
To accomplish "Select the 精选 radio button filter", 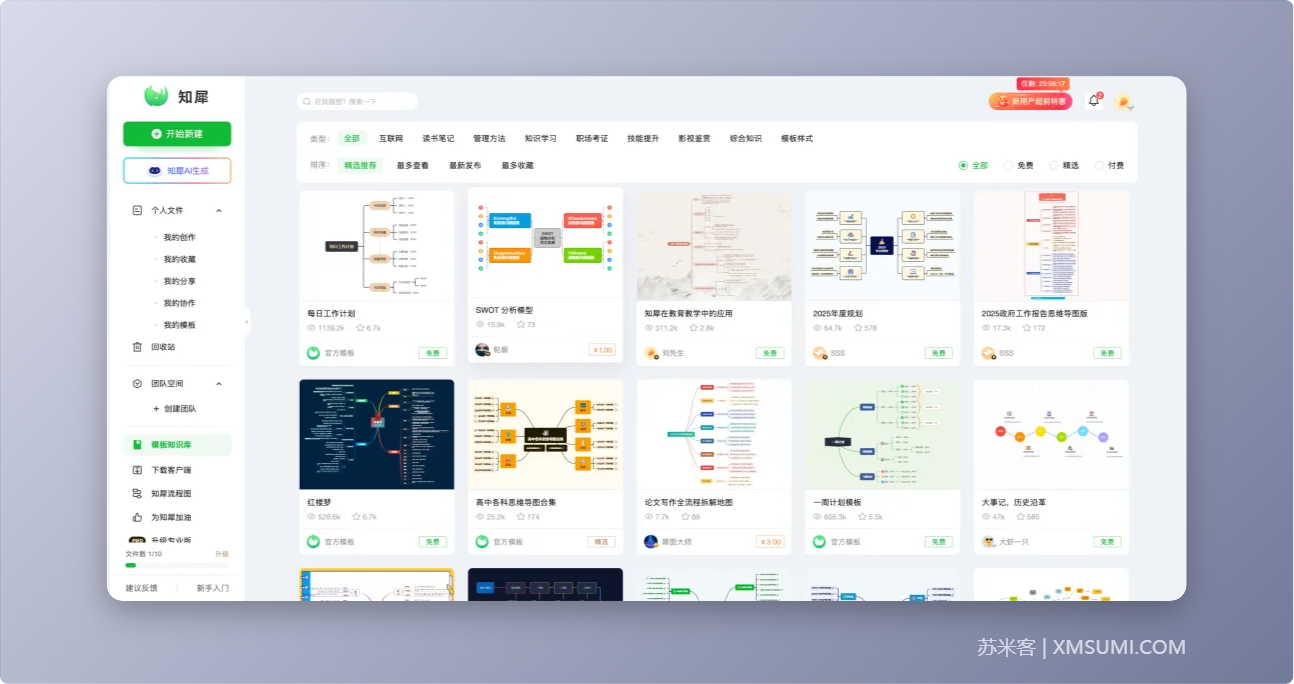I will [x=1054, y=166].
